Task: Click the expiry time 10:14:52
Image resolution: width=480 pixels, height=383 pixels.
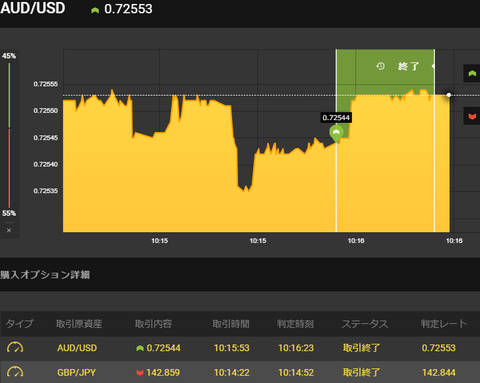Action: pos(296,372)
